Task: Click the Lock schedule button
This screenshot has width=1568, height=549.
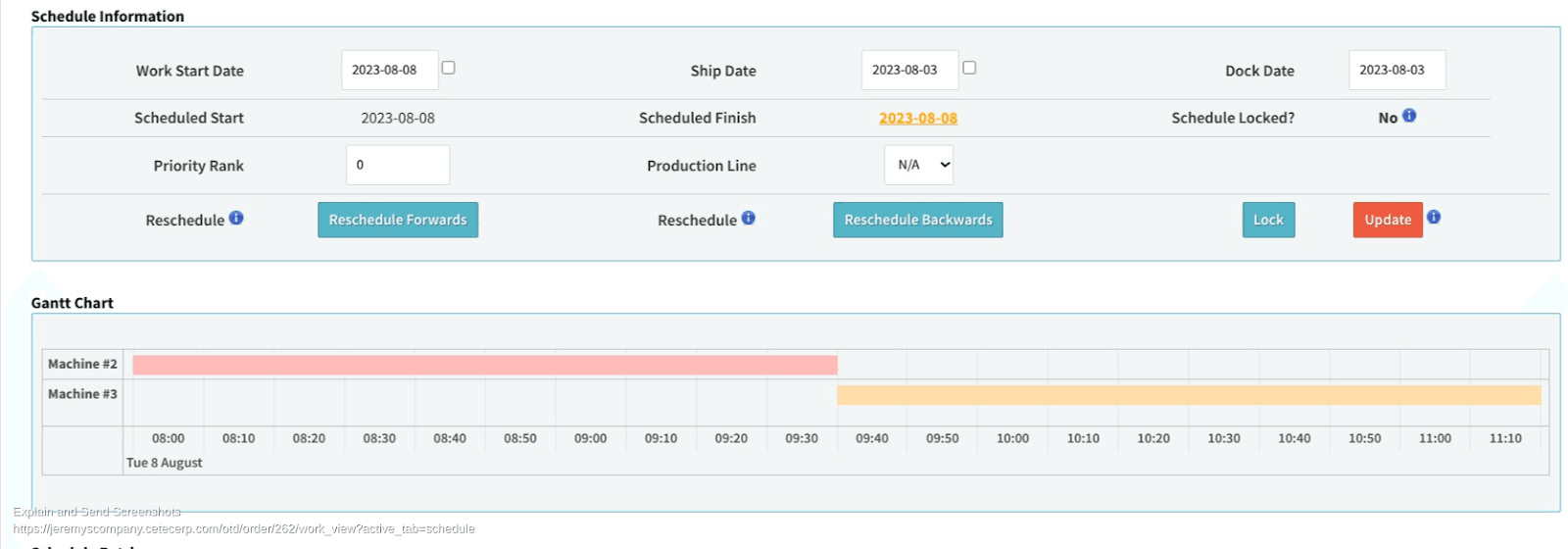Action: [1268, 220]
